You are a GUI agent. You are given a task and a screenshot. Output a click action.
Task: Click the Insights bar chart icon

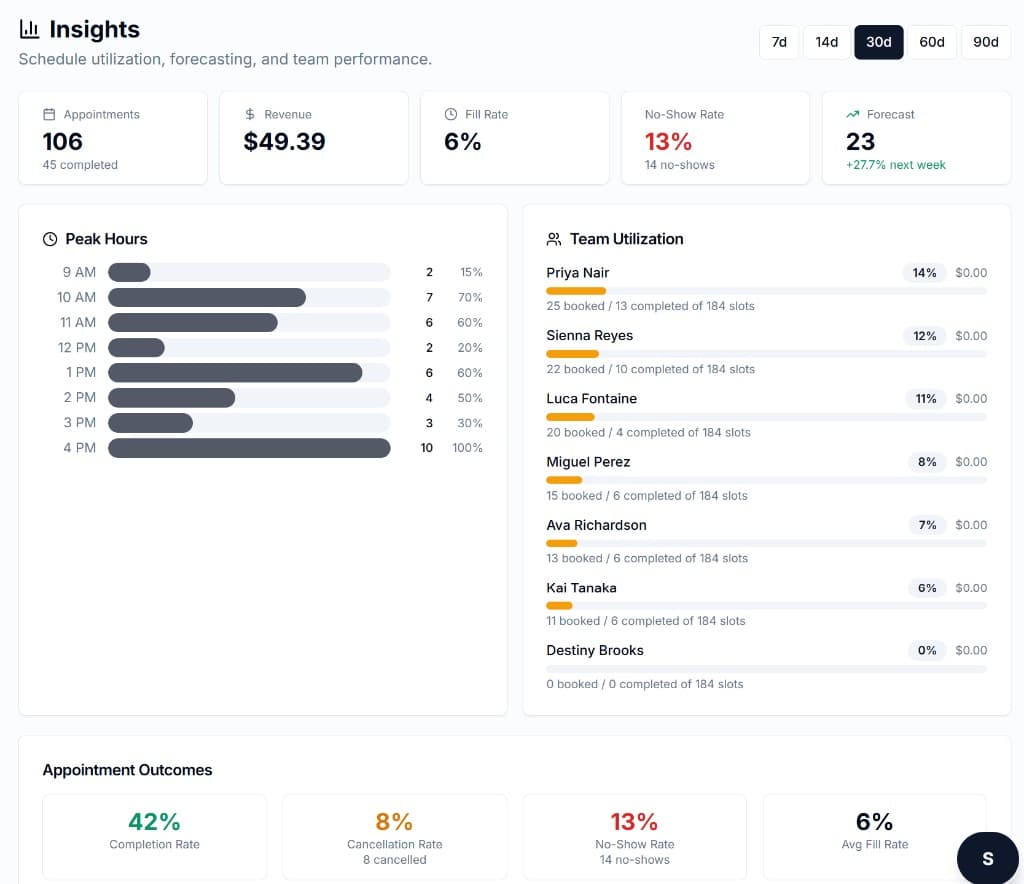pos(29,30)
